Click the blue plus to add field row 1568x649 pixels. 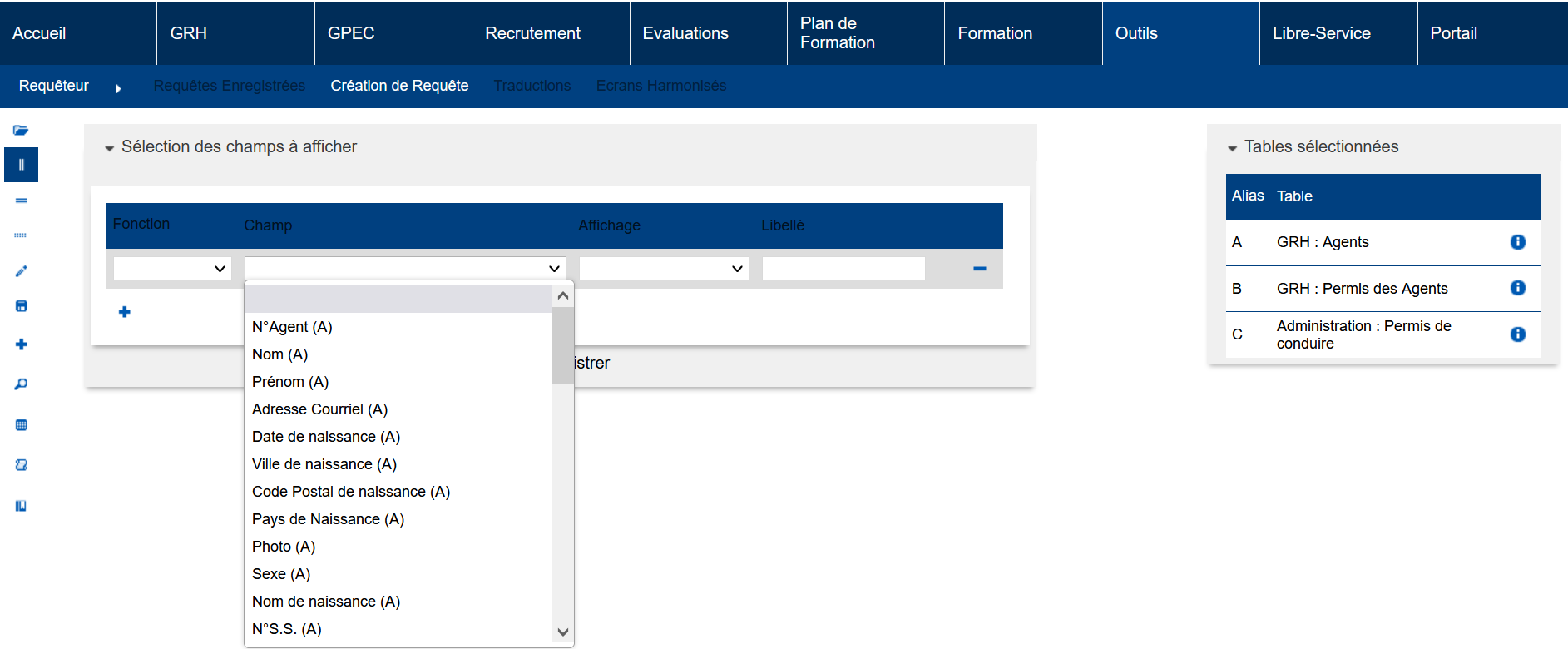(x=125, y=312)
